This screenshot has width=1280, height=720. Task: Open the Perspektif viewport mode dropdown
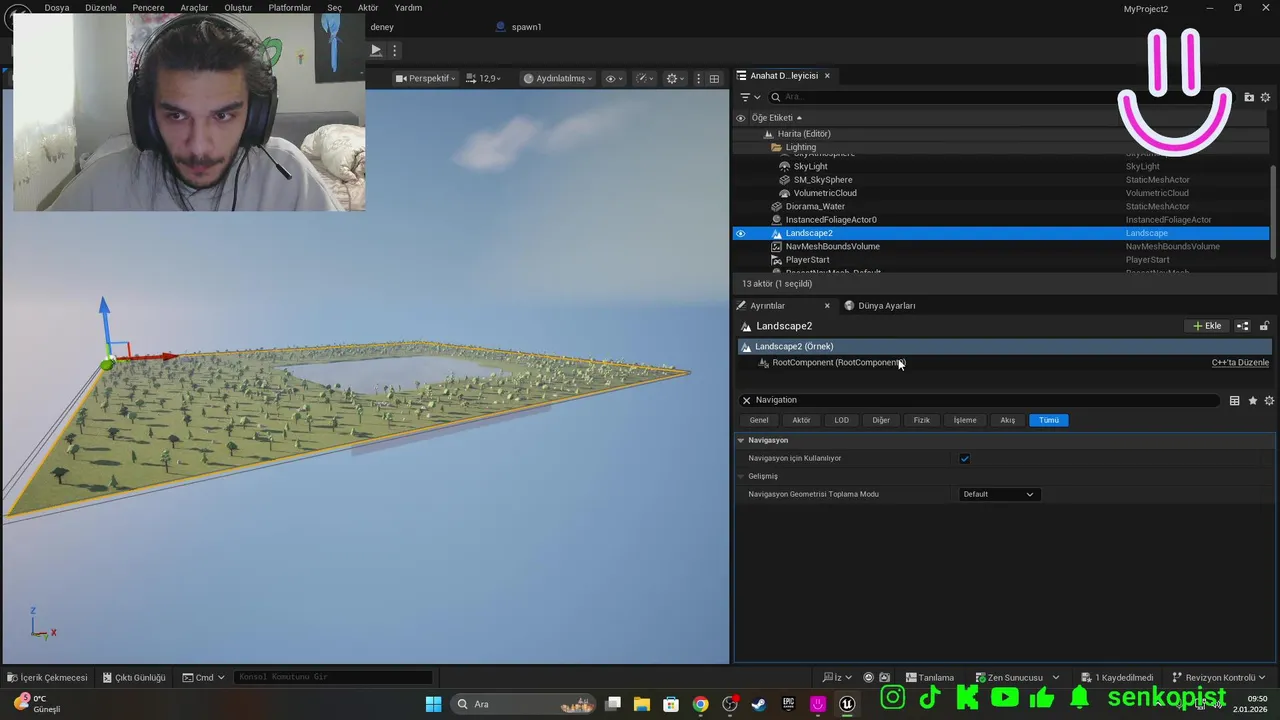pyautogui.click(x=425, y=78)
